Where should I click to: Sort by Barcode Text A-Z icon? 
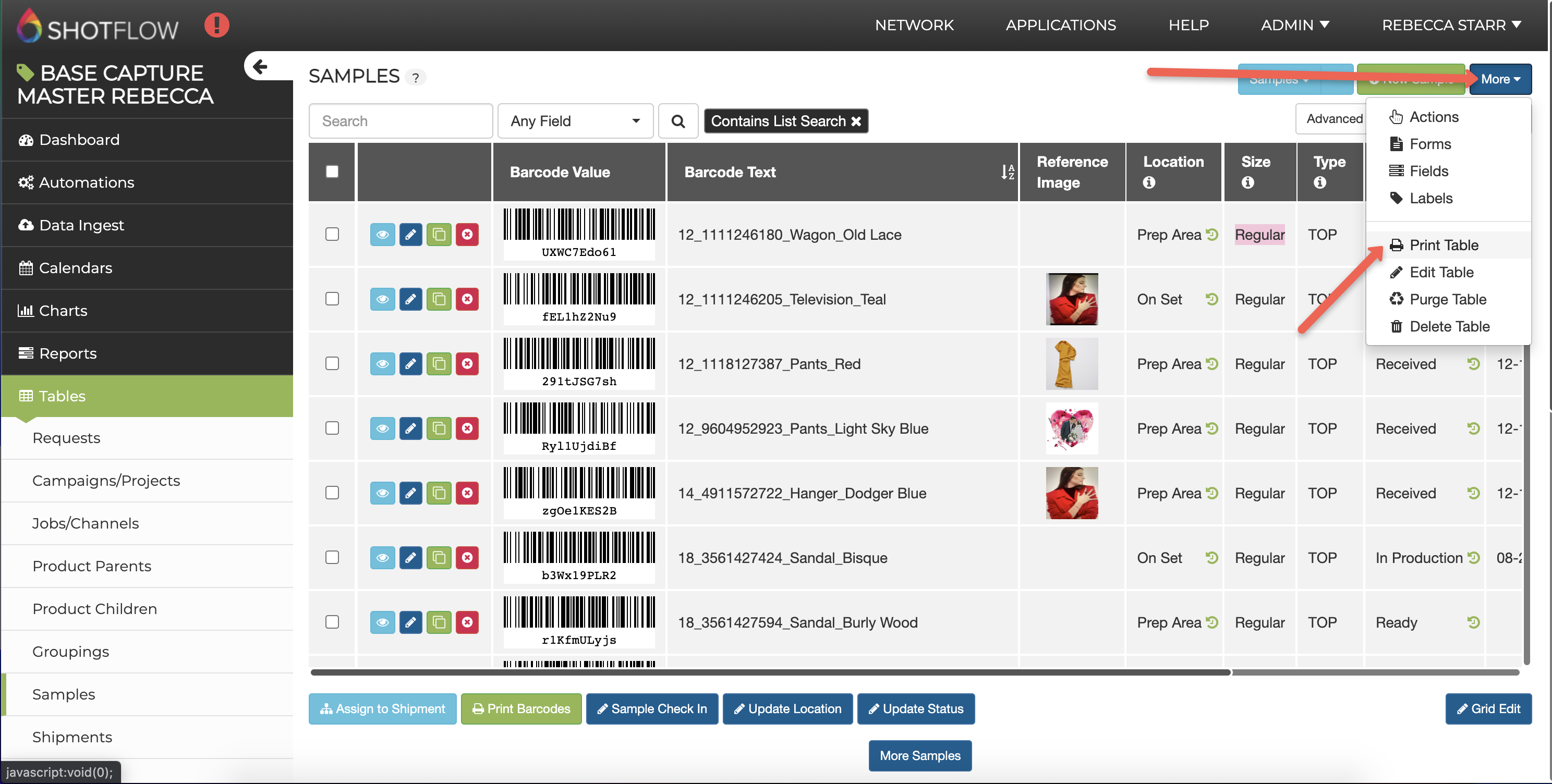click(x=1008, y=172)
